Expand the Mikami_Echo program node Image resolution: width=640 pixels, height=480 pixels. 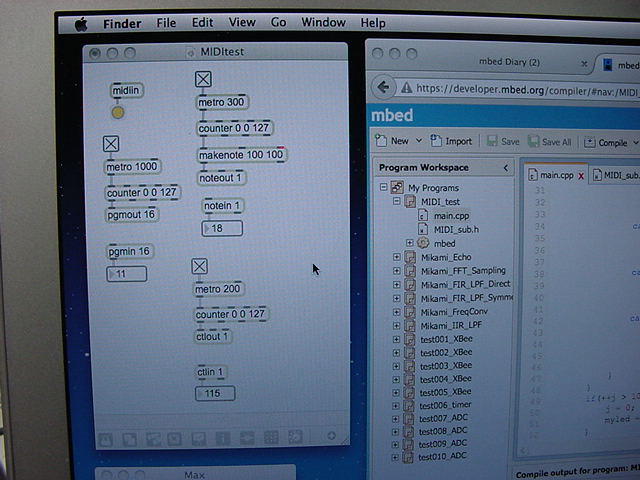[396, 257]
